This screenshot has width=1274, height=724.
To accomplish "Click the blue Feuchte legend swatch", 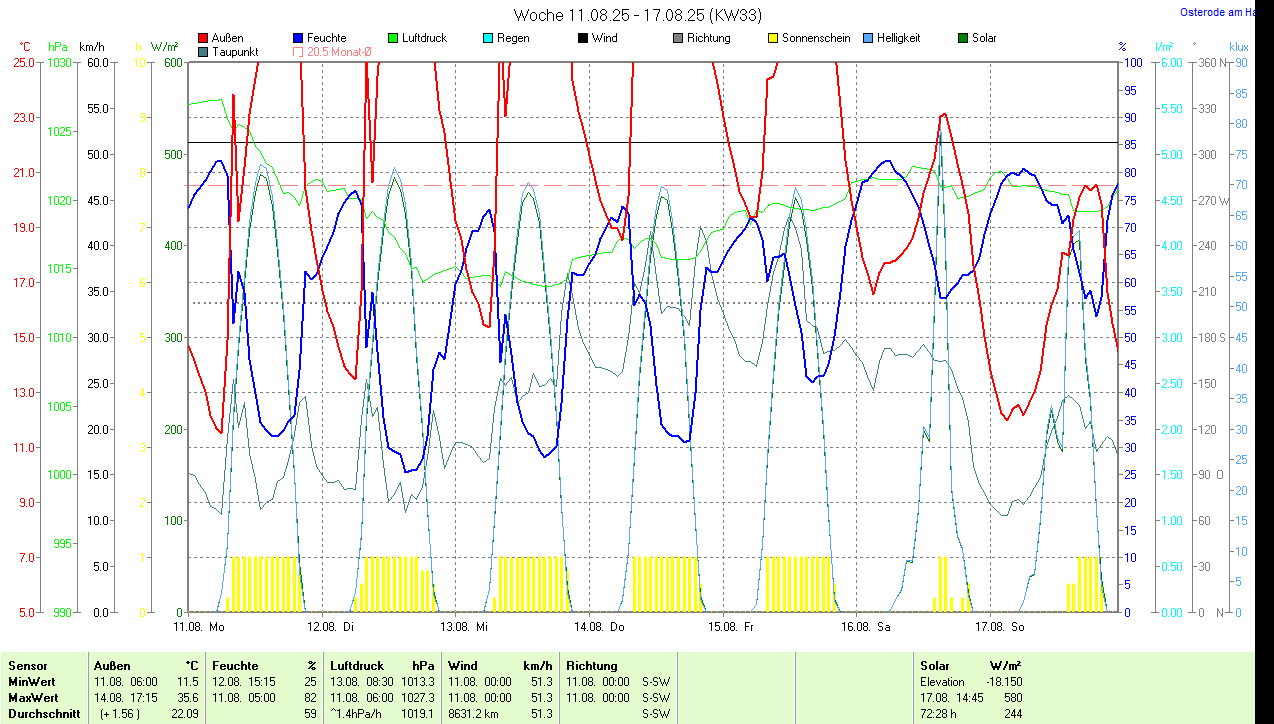I will coord(299,38).
